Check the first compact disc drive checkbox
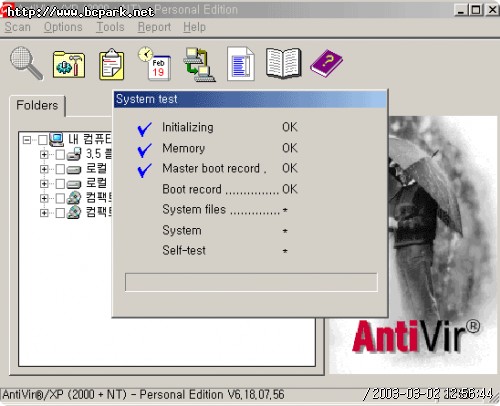Viewport: 500px width, 406px height. (x=60, y=198)
